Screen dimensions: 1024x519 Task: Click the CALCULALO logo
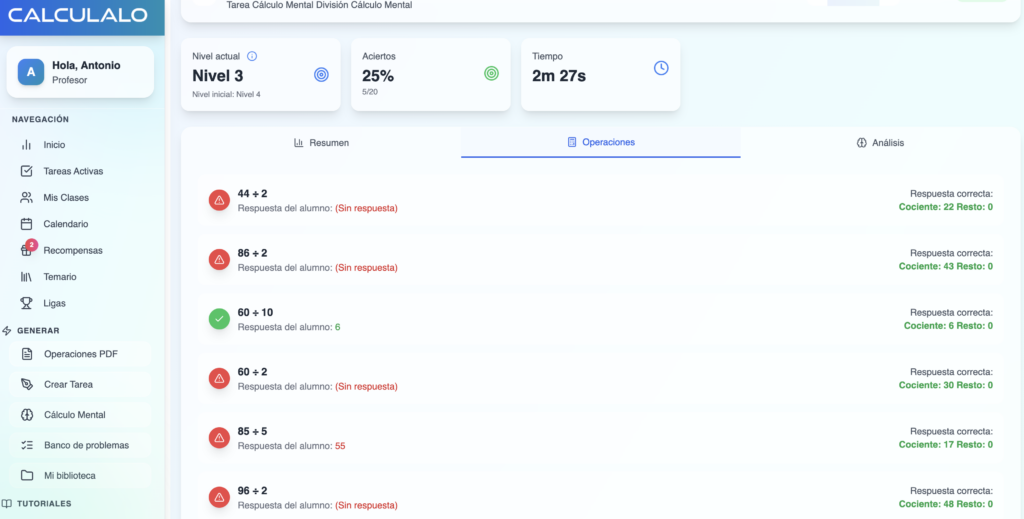click(78, 15)
